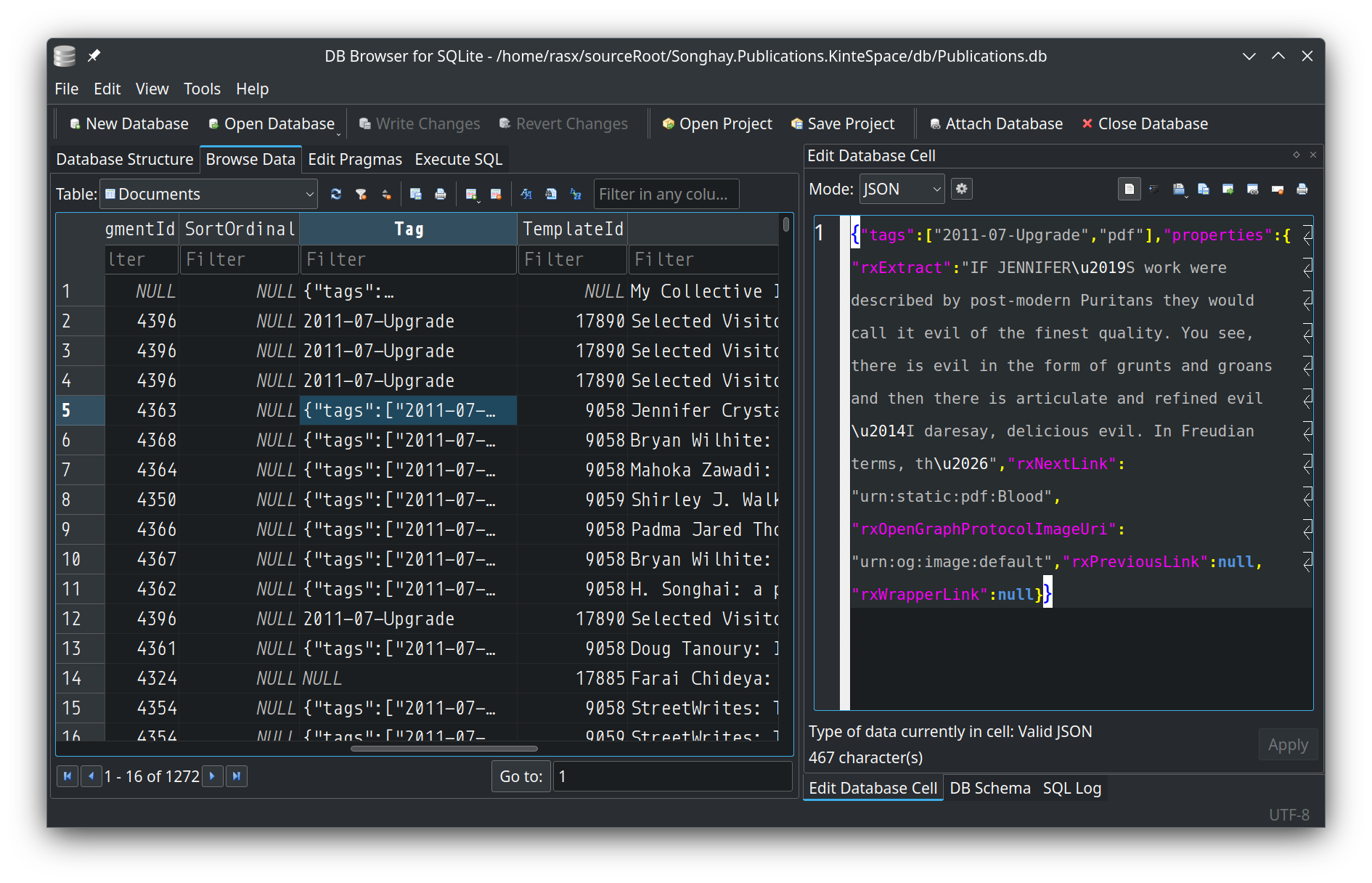The image size is (1372, 883).
Task: Jump to the last table record
Action: click(237, 776)
